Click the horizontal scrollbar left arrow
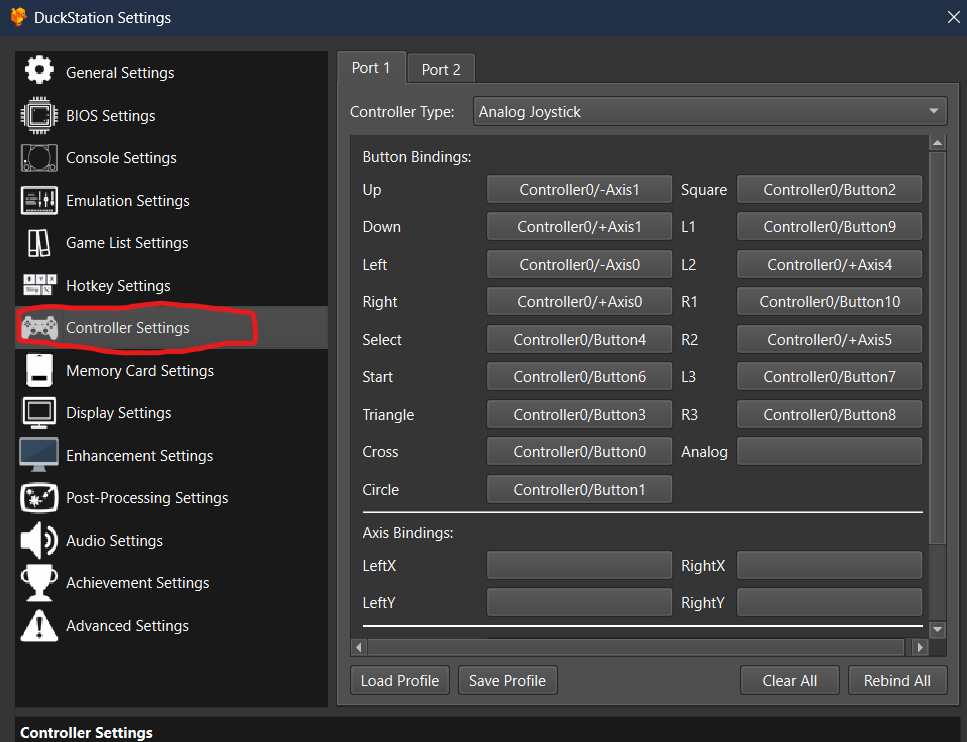The width and height of the screenshot is (967, 742). (359, 647)
